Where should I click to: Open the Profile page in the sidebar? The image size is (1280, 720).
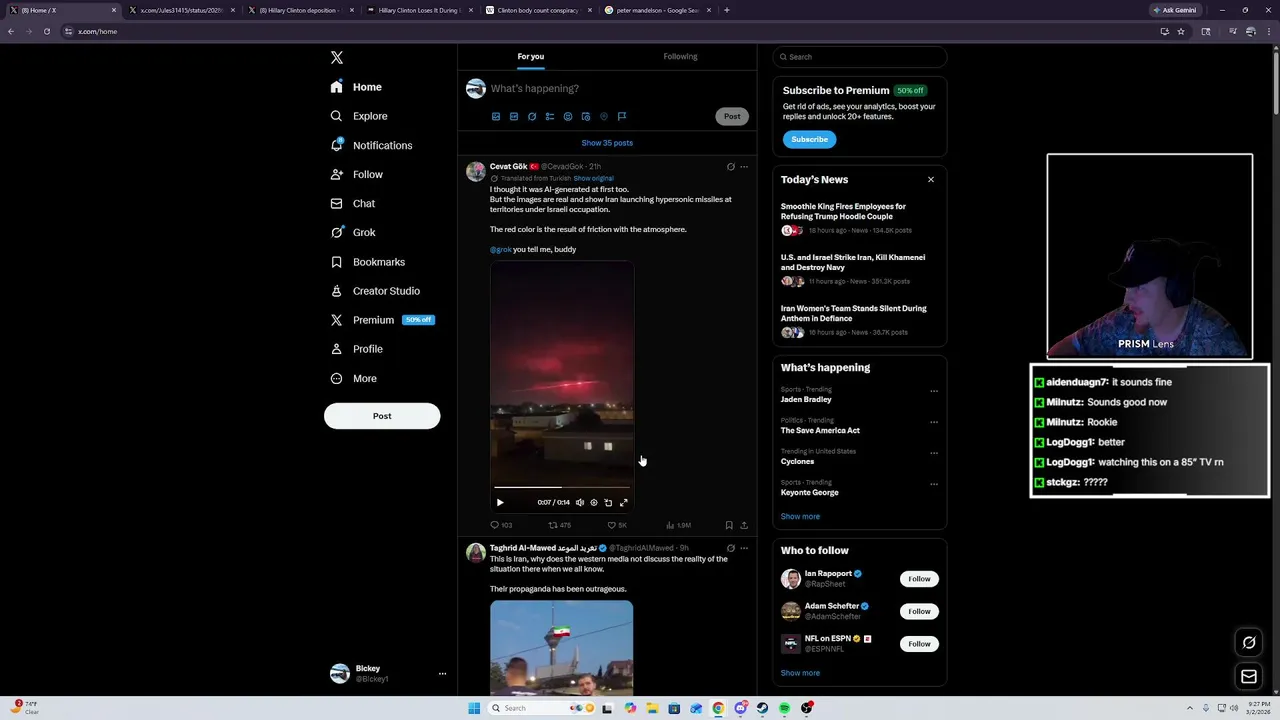point(357,349)
